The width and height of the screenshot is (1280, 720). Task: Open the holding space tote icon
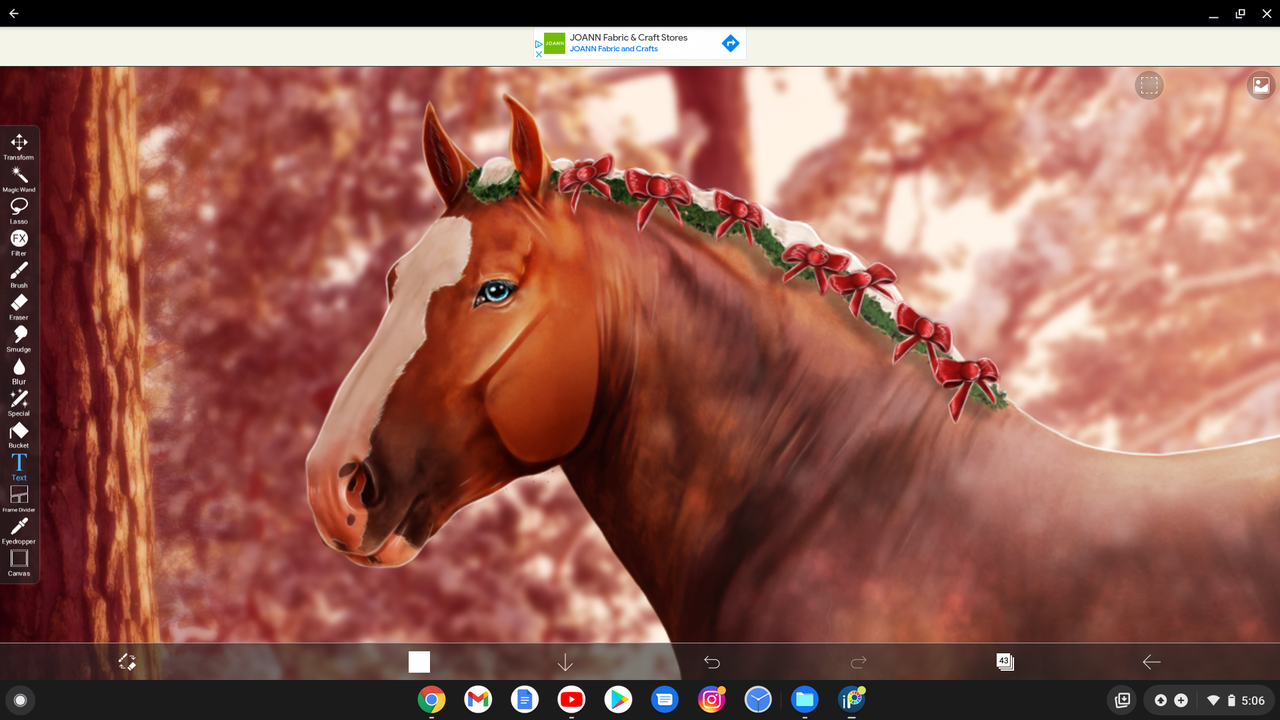click(1122, 700)
